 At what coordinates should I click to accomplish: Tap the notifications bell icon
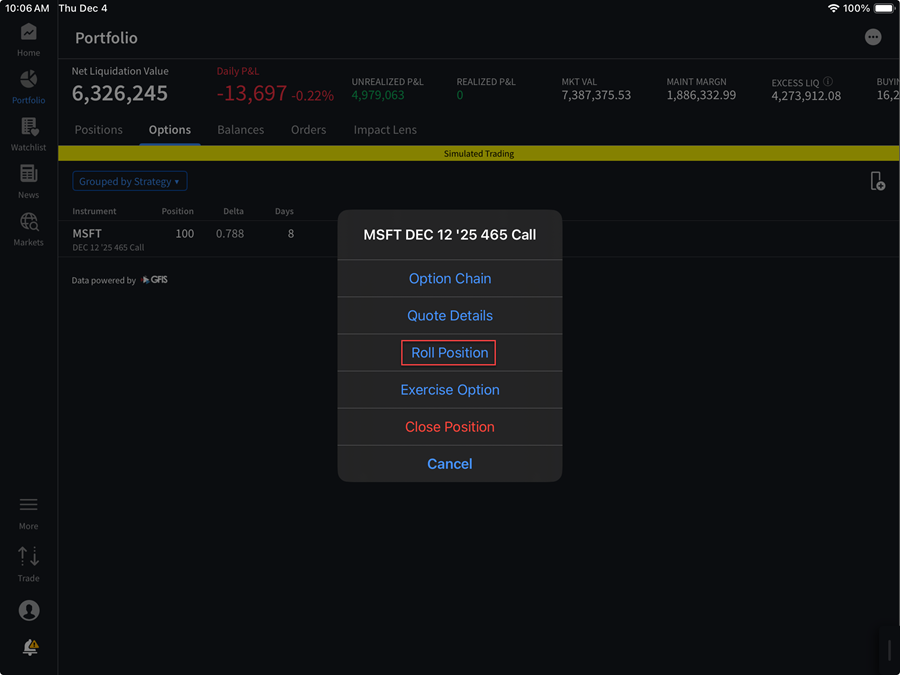[x=30, y=648]
